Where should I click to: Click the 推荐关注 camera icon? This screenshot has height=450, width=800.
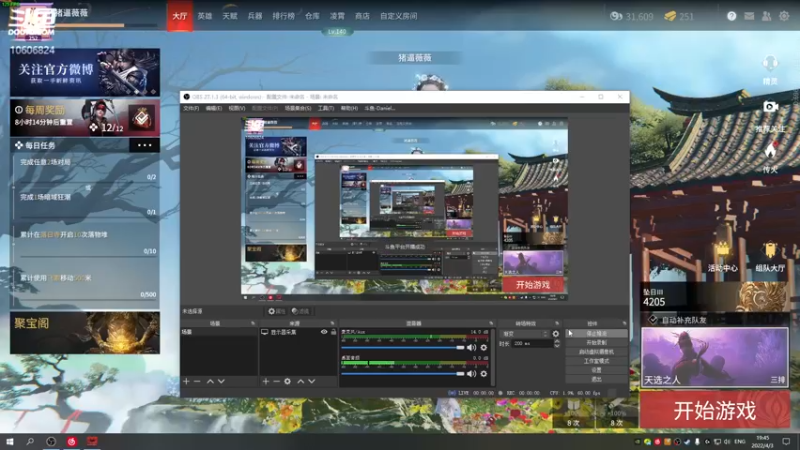tap(770, 107)
